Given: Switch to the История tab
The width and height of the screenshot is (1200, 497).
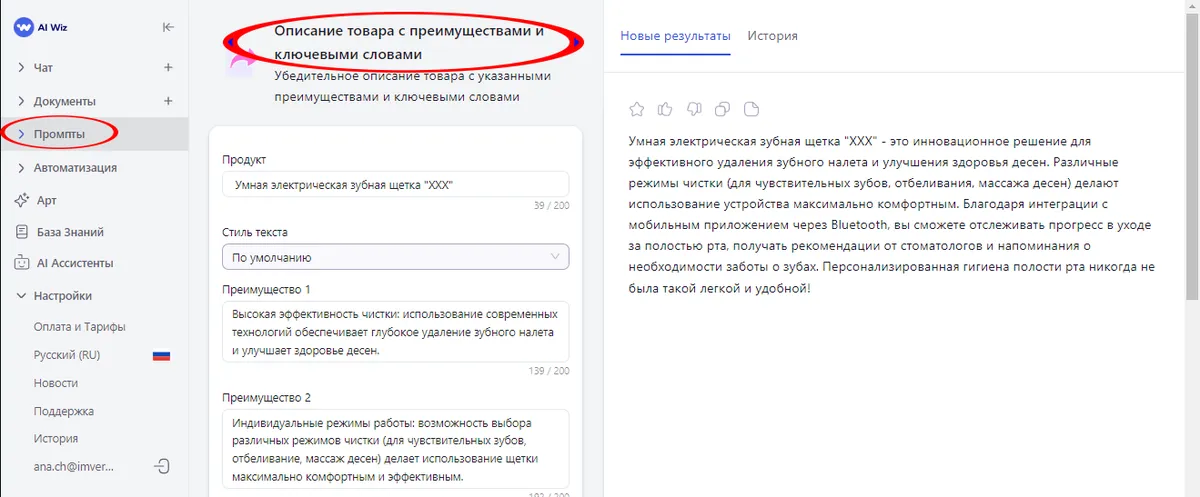Looking at the screenshot, I should coord(772,36).
